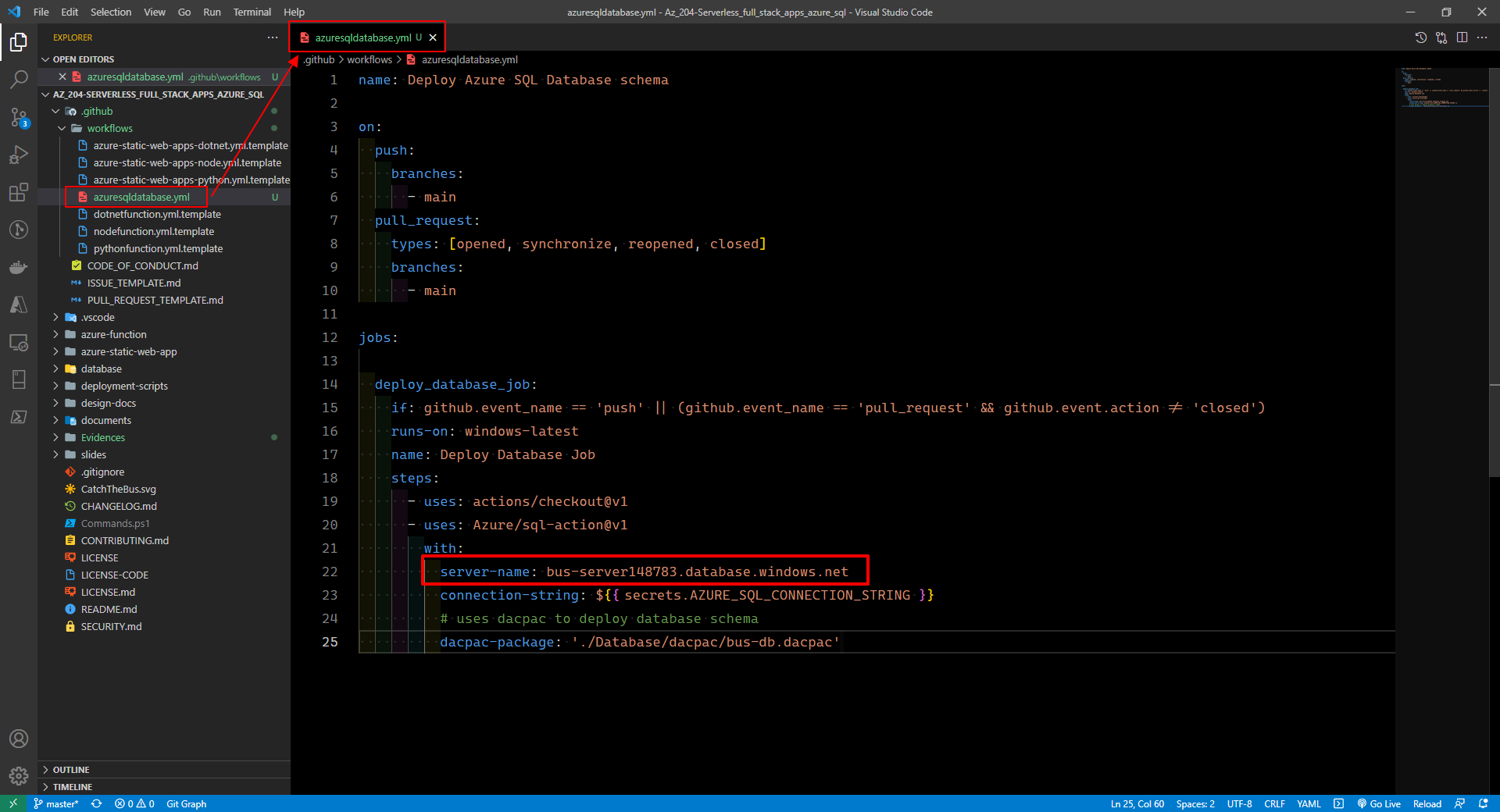Open CatchTheBus.svg in the explorer
The image size is (1500, 812).
point(118,490)
